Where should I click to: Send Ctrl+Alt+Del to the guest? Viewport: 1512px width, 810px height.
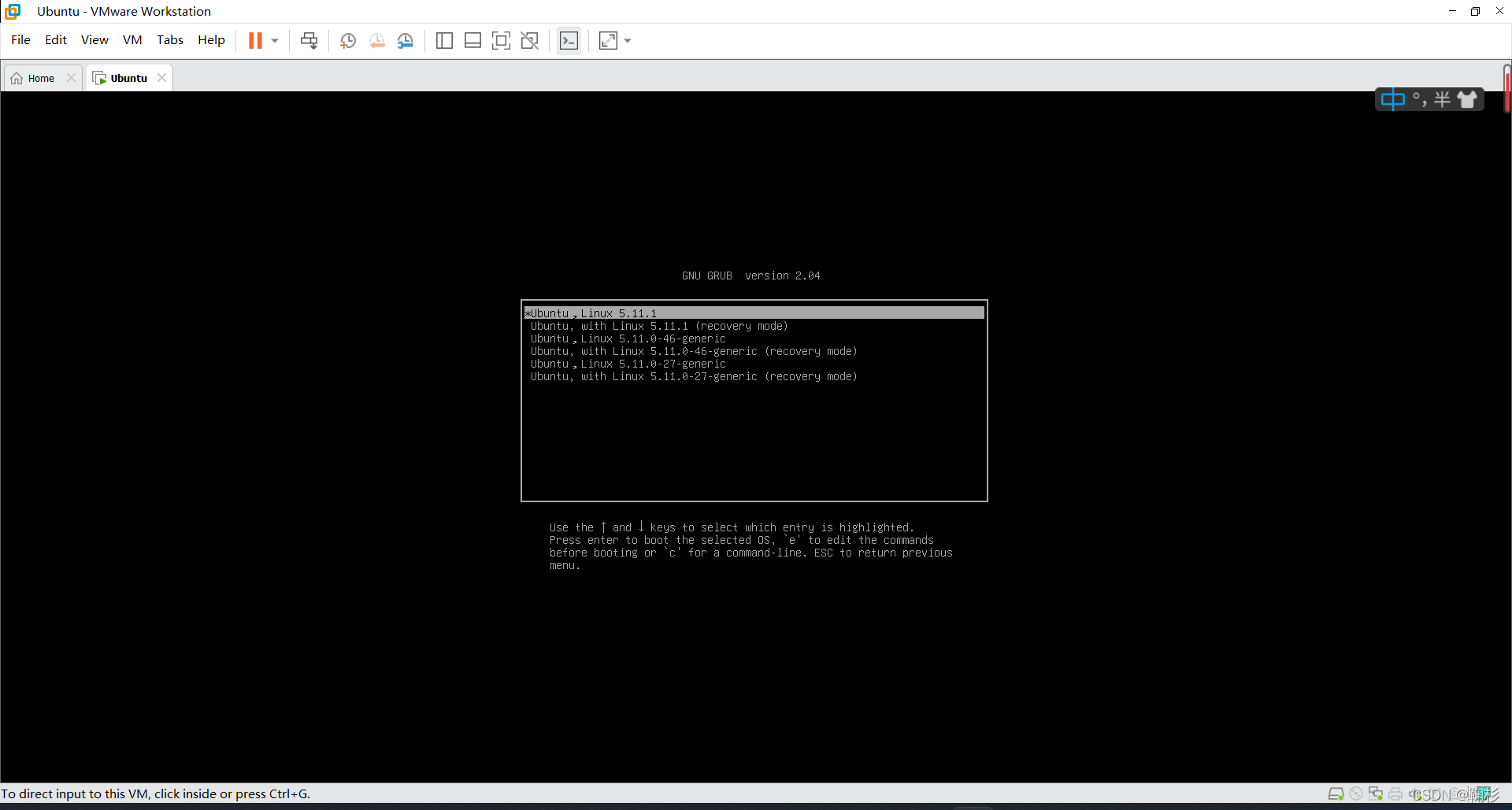309,40
